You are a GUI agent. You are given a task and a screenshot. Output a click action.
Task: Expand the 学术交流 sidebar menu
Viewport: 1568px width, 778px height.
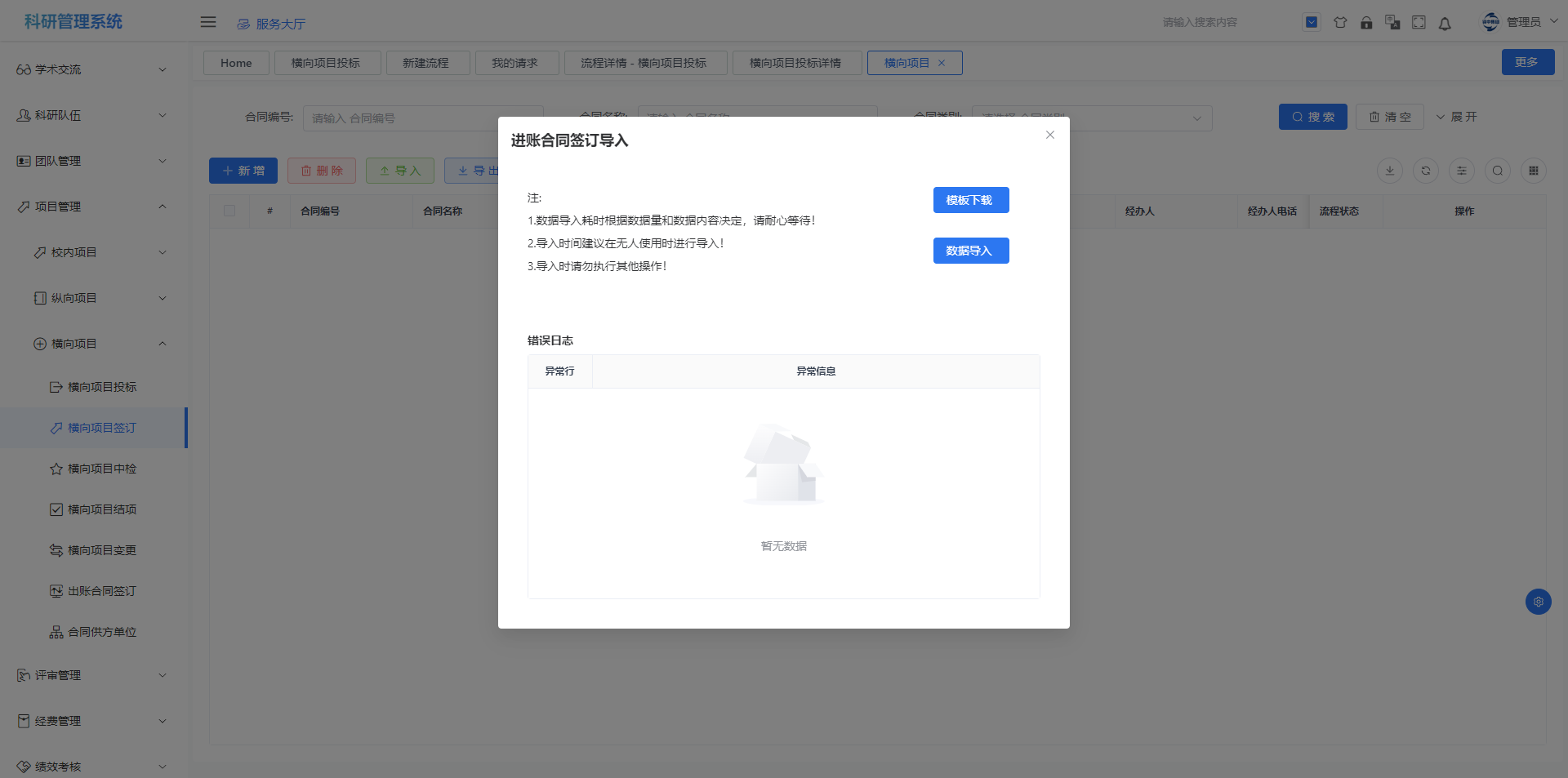90,69
